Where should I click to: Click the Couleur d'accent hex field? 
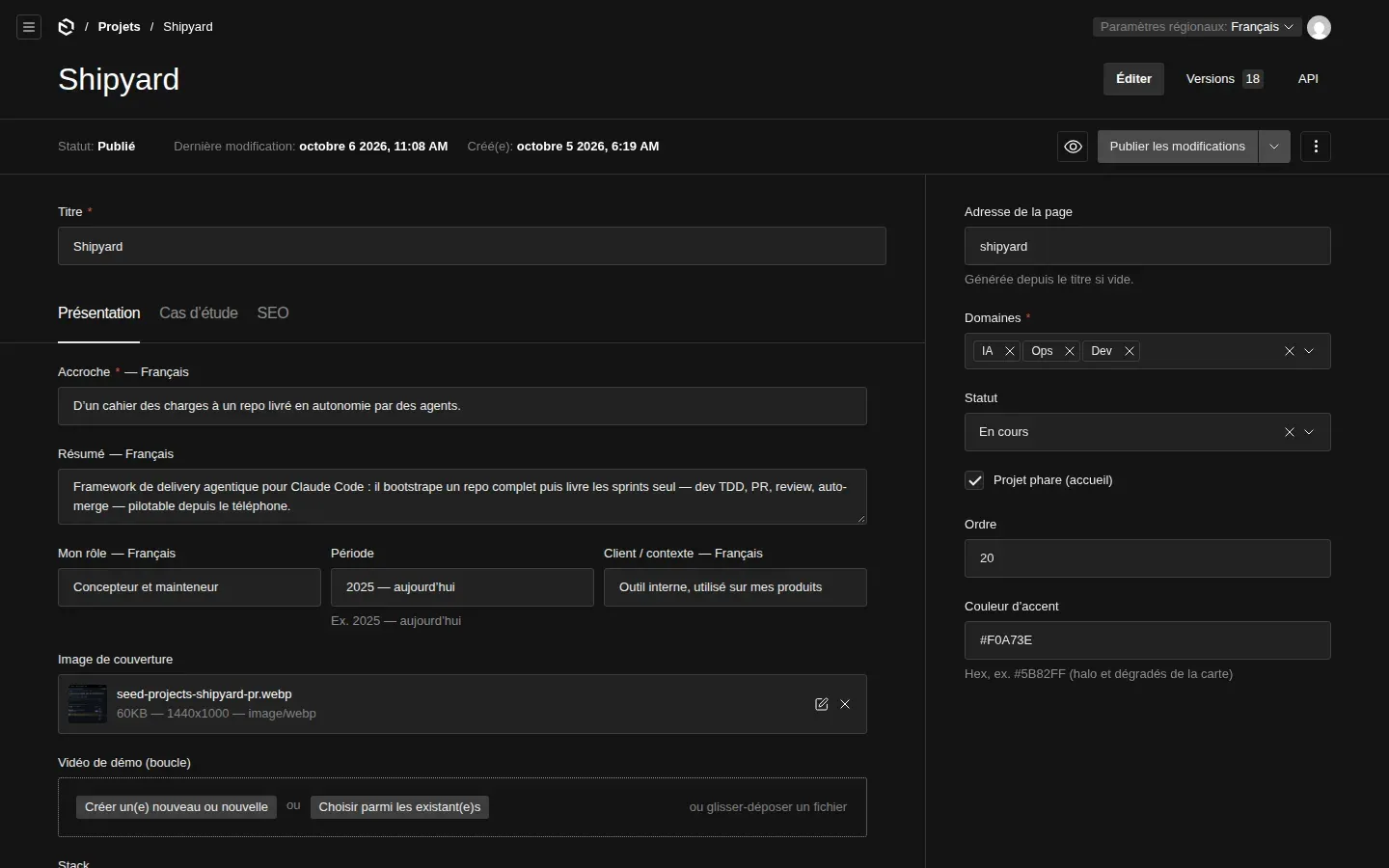tap(1148, 640)
